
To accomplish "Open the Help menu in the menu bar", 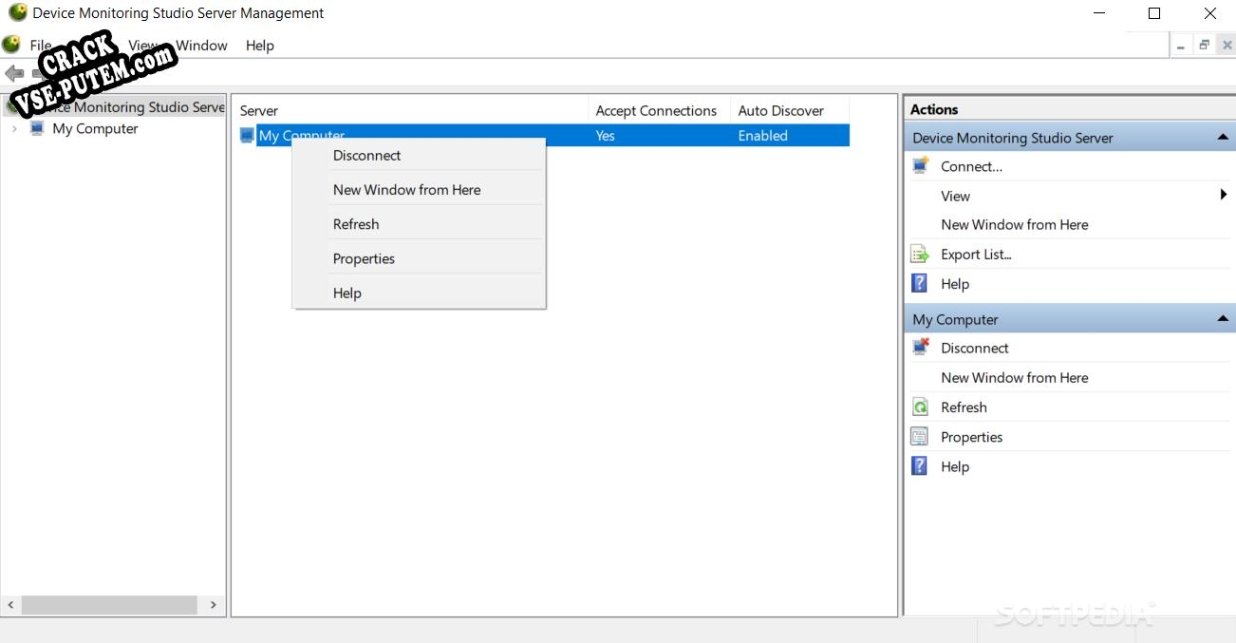I will pyautogui.click(x=260, y=46).
